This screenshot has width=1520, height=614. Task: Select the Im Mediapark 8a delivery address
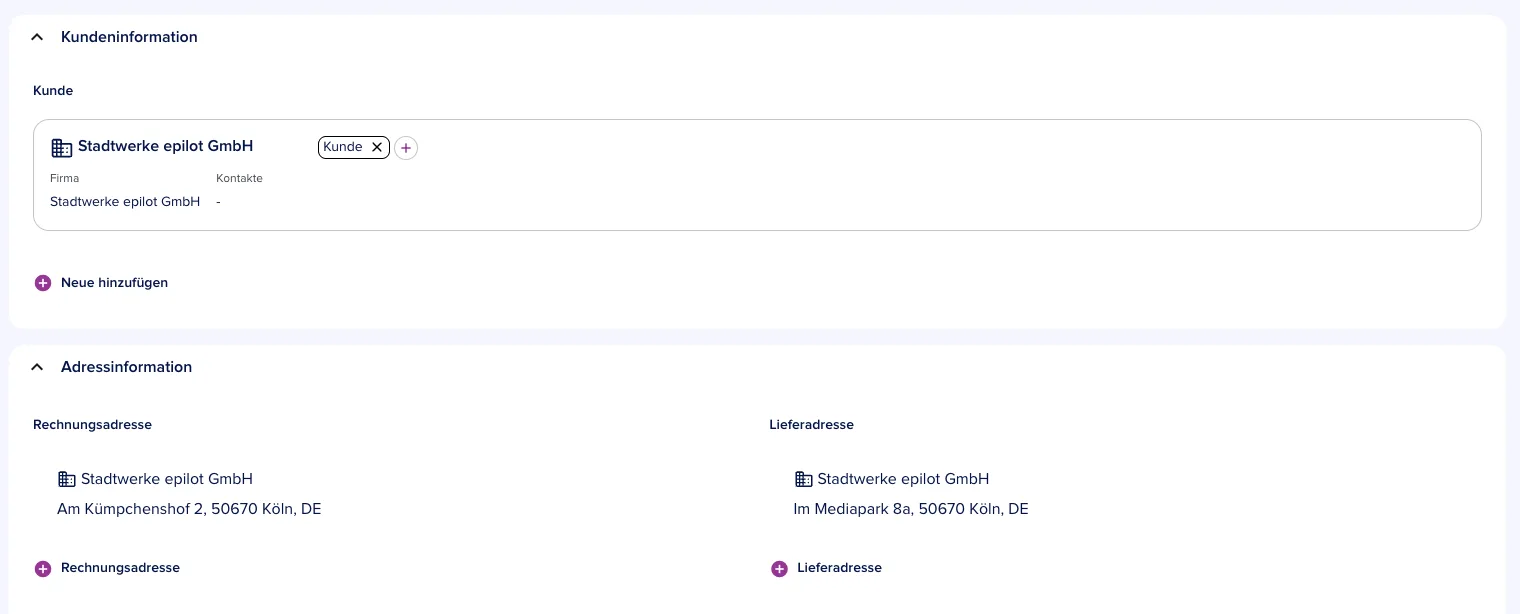911,509
